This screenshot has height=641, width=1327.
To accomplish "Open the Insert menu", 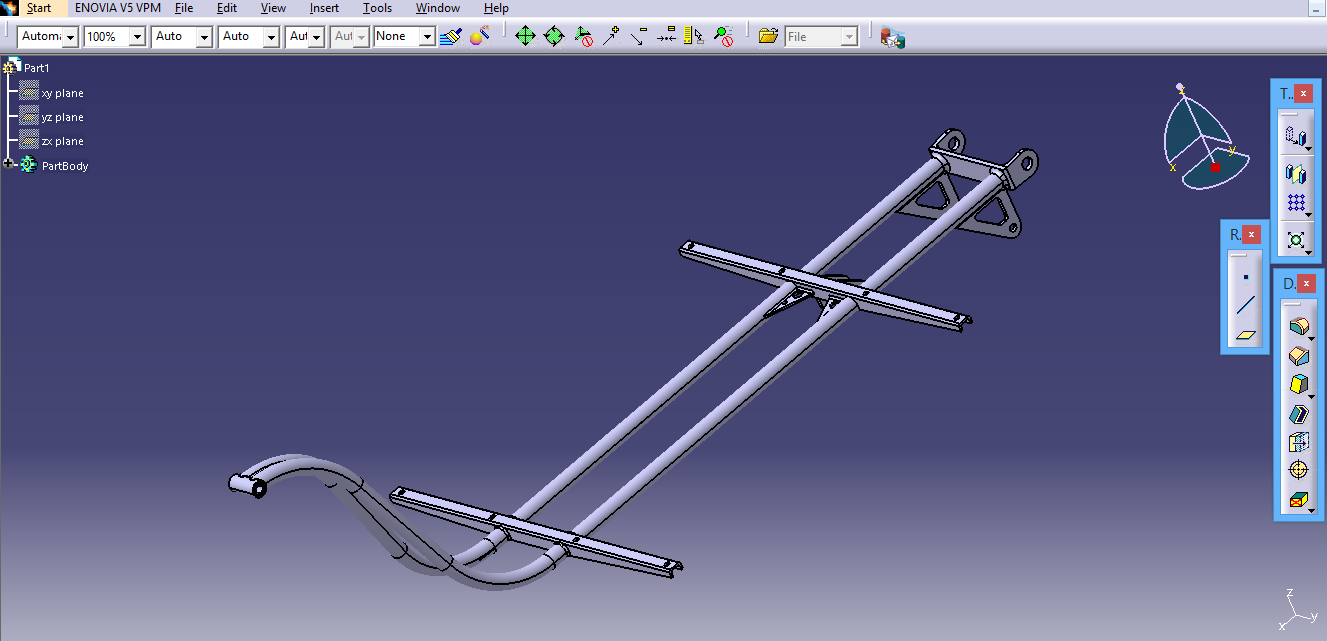I will pyautogui.click(x=324, y=8).
